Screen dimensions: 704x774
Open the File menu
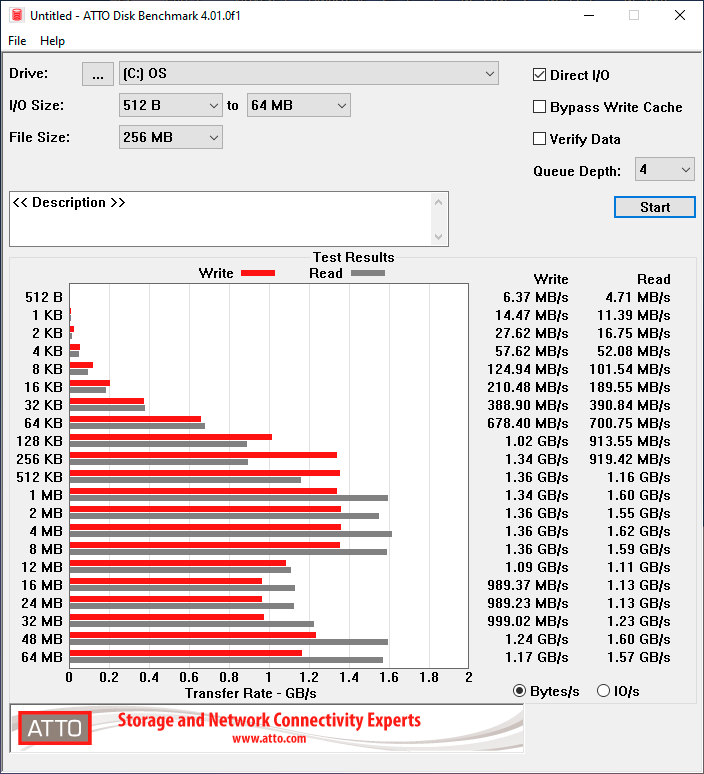(x=17, y=41)
